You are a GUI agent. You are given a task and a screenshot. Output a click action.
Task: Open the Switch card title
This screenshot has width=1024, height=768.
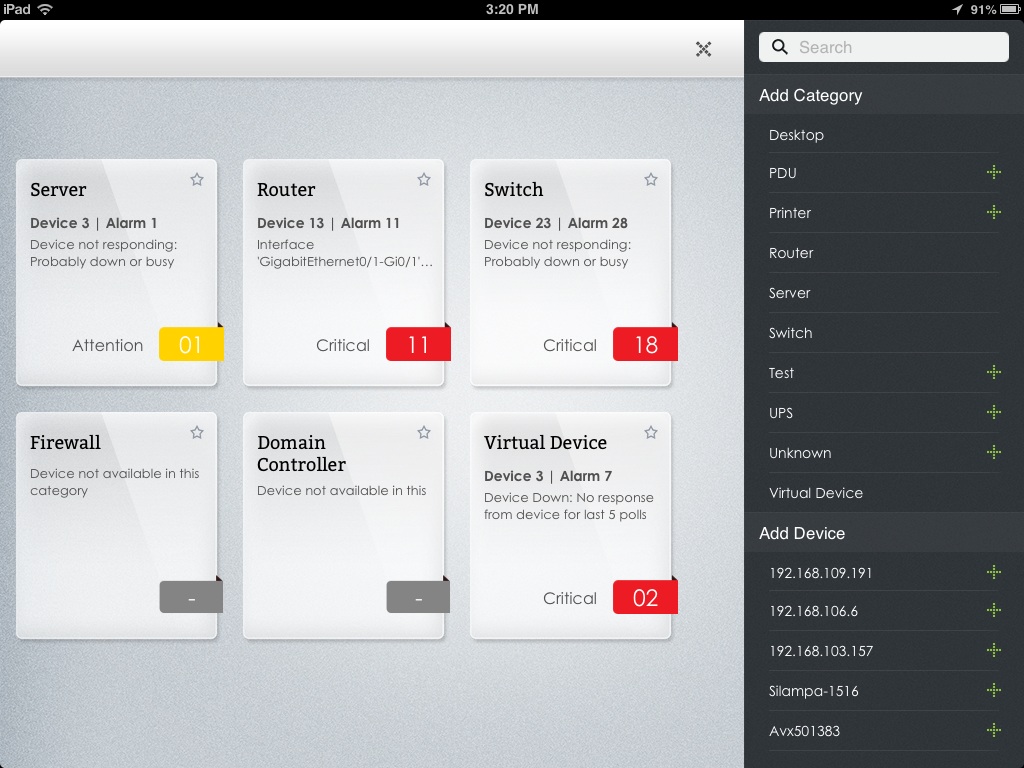[513, 189]
